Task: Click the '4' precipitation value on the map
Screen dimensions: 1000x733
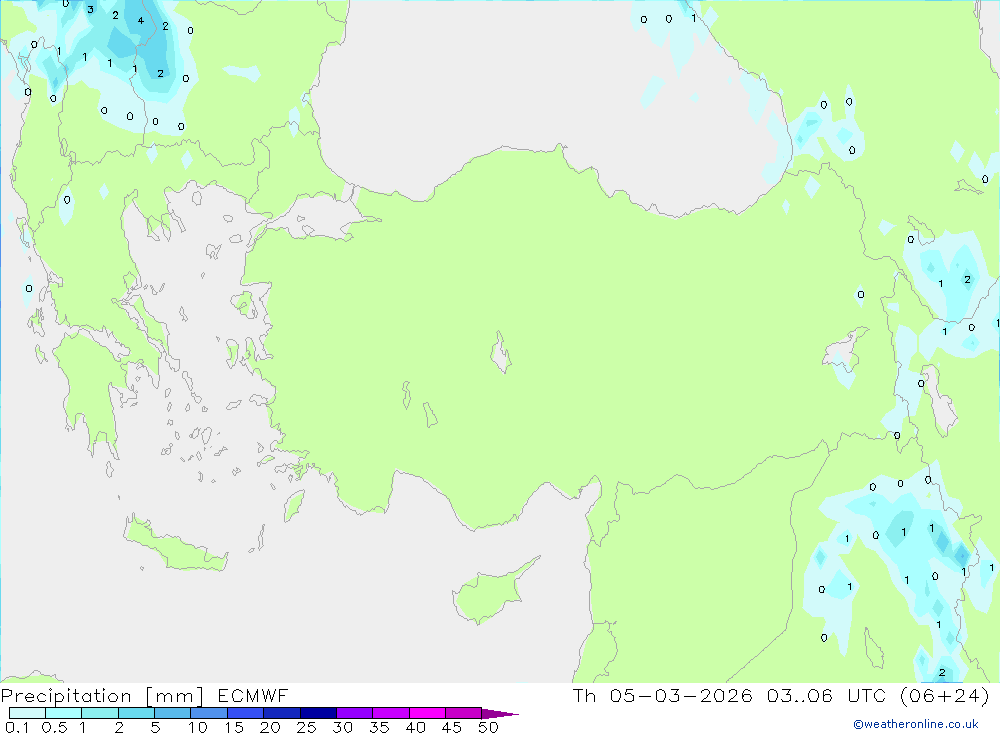Action: point(141,20)
